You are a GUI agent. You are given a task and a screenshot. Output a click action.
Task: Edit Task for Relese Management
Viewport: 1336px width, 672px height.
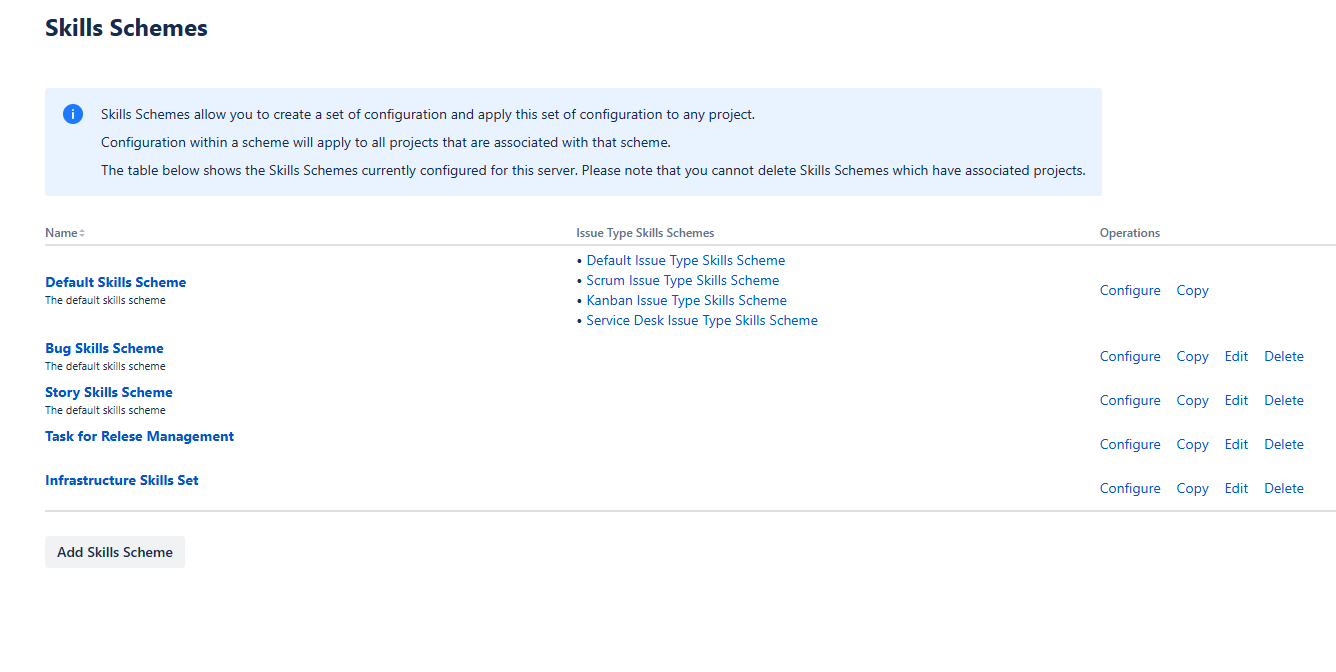tap(1236, 444)
